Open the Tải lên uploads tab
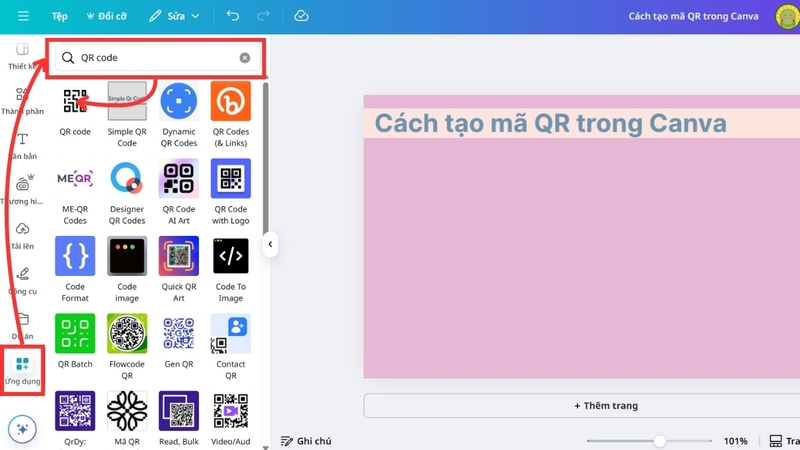This screenshot has width=800, height=450. 22,236
